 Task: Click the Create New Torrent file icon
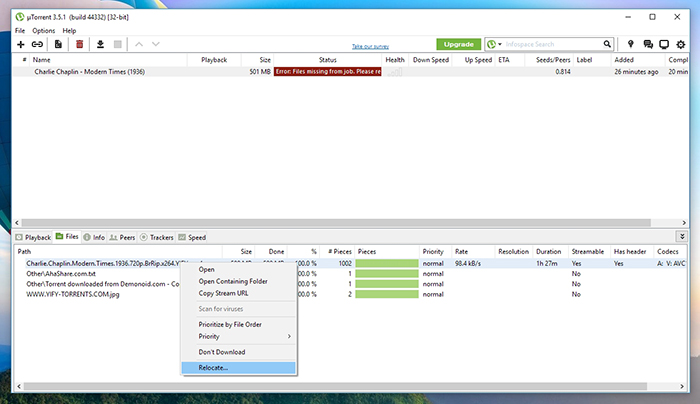pyautogui.click(x=58, y=44)
